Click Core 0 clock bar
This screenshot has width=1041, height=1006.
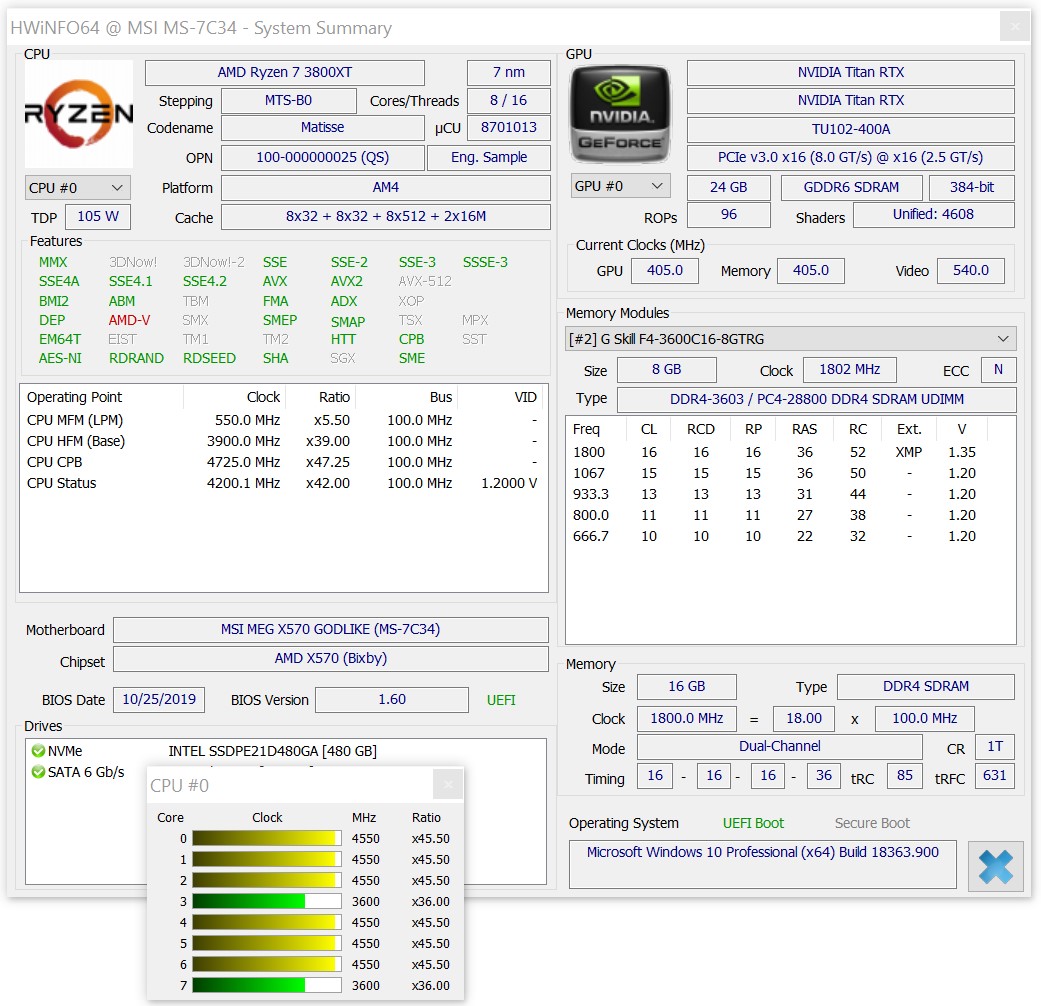click(x=267, y=839)
